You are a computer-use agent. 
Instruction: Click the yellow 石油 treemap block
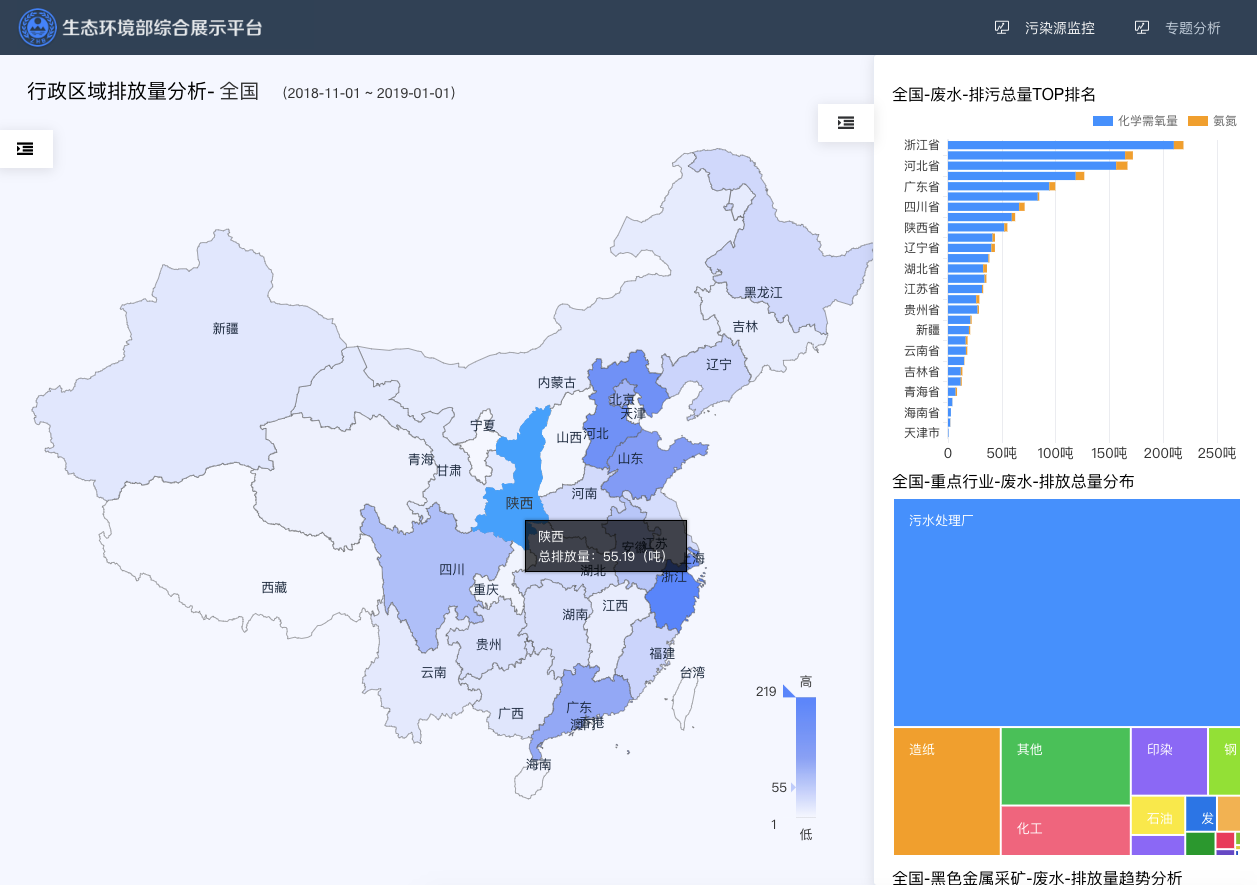click(1157, 815)
